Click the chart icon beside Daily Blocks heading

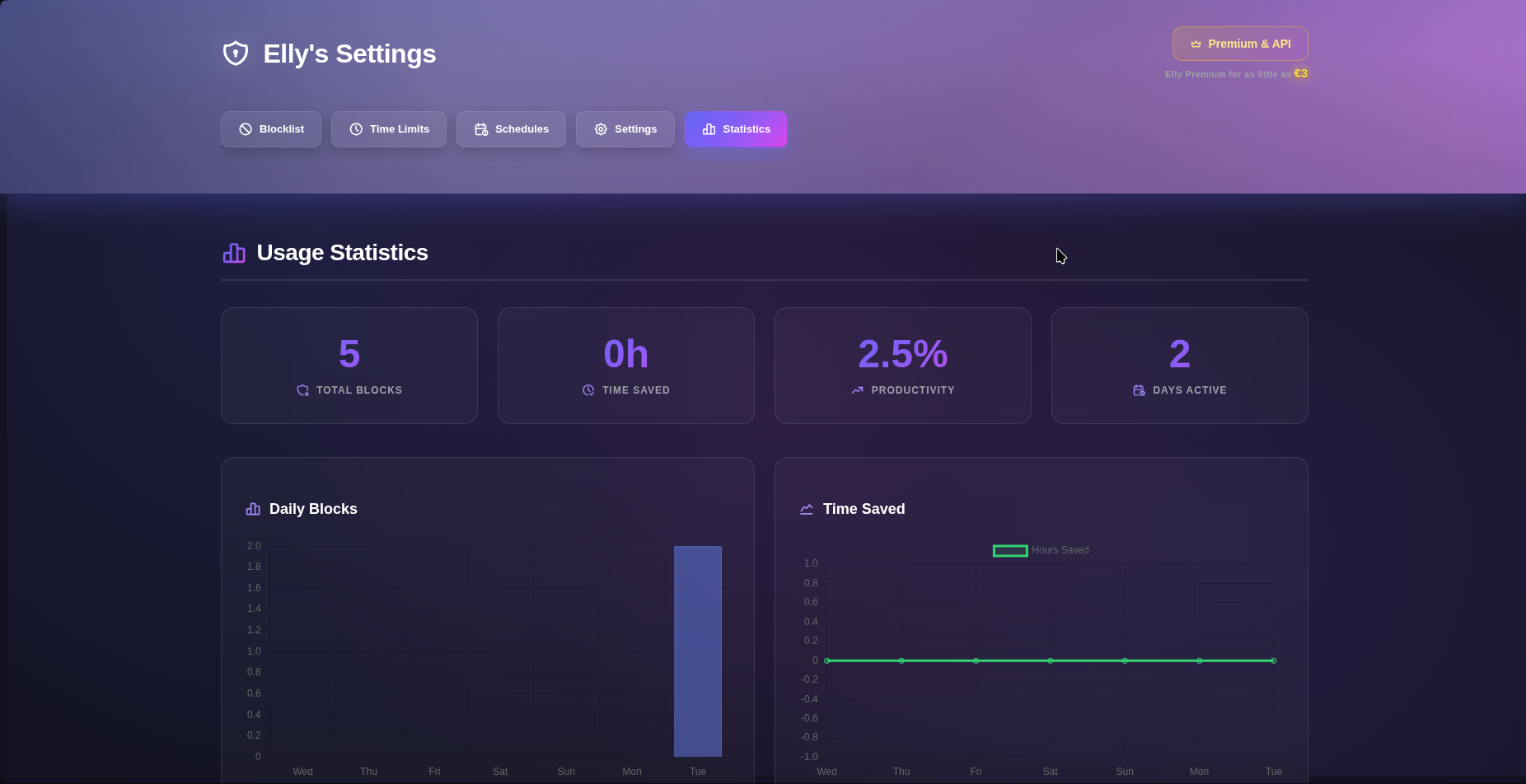click(253, 509)
